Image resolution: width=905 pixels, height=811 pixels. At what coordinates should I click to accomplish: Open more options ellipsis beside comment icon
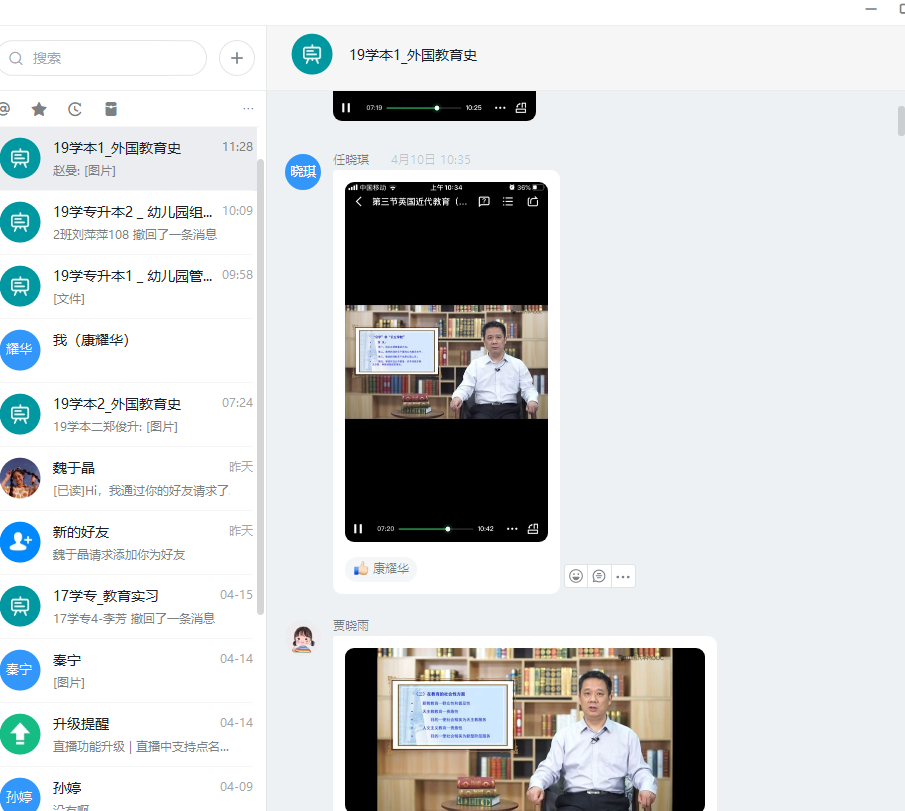623,576
